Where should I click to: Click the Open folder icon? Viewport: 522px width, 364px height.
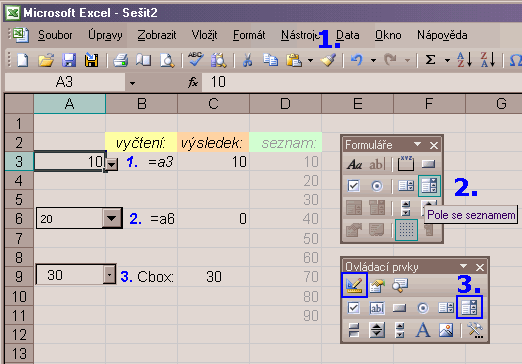[x=46, y=60]
